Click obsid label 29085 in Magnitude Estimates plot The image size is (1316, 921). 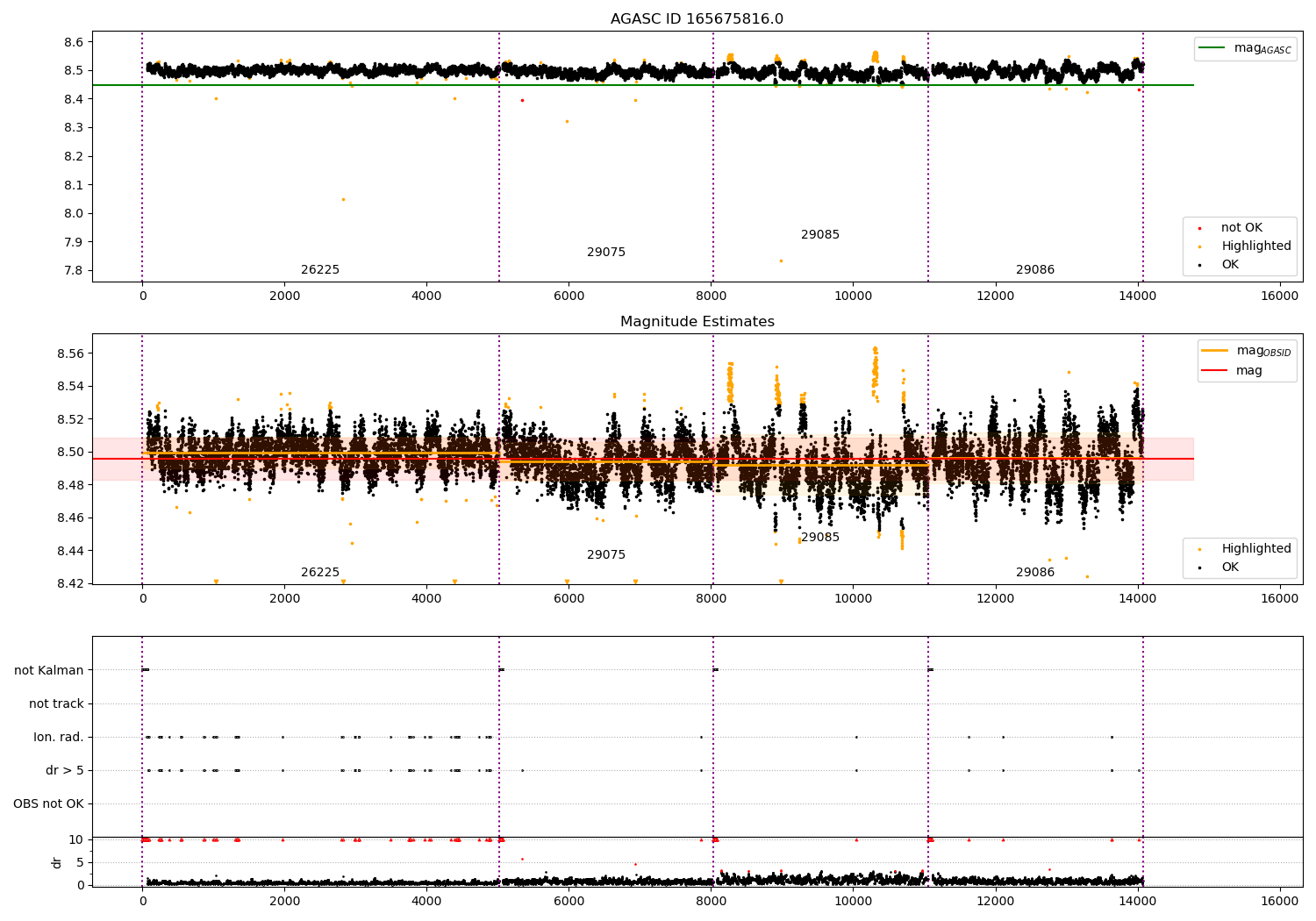click(820, 538)
